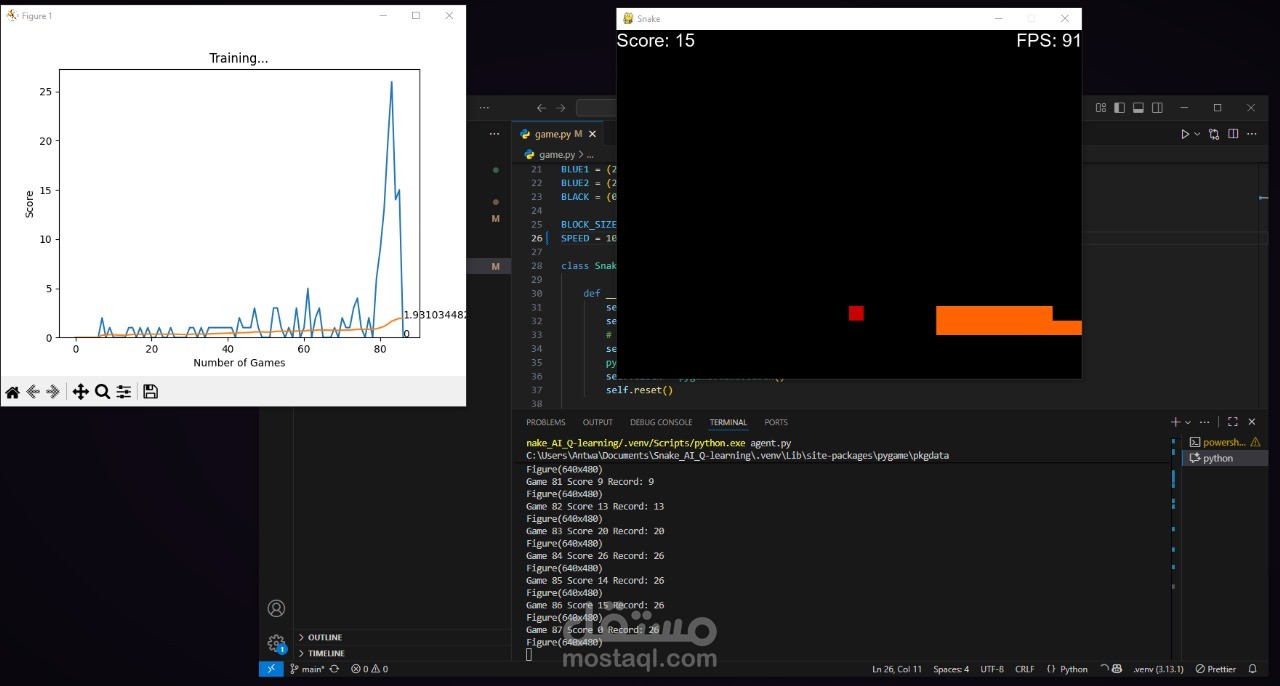Navigate back arrow in VS Code title bar
This screenshot has width=1280, height=686.
point(541,108)
